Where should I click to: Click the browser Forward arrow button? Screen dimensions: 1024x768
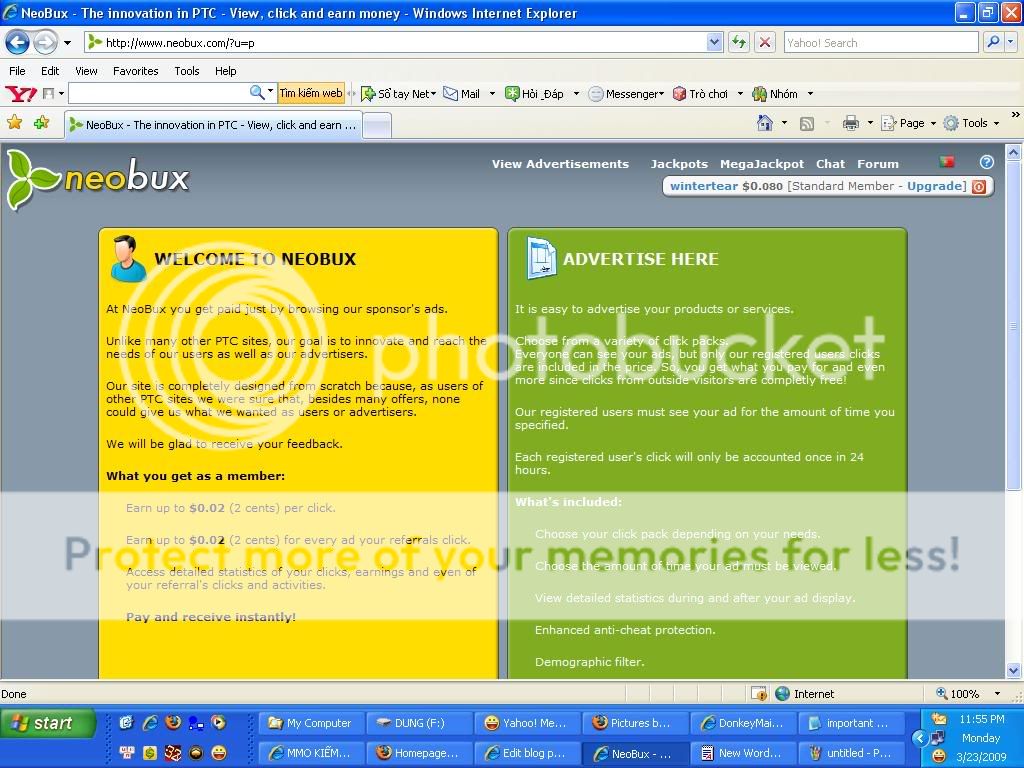click(x=45, y=43)
